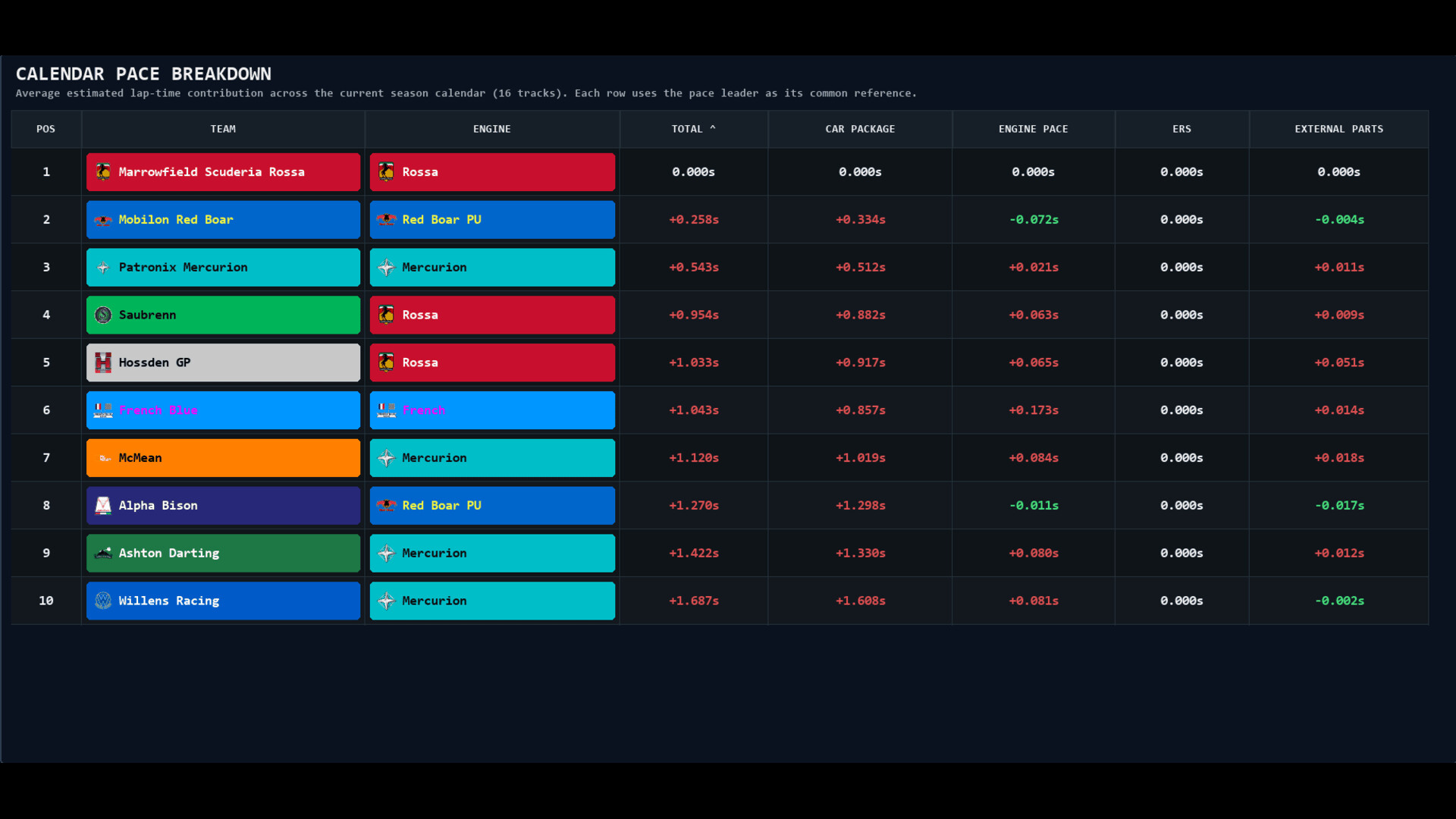Click the Saubrenn team logo
Viewport: 1456px width, 819px height.
point(103,315)
